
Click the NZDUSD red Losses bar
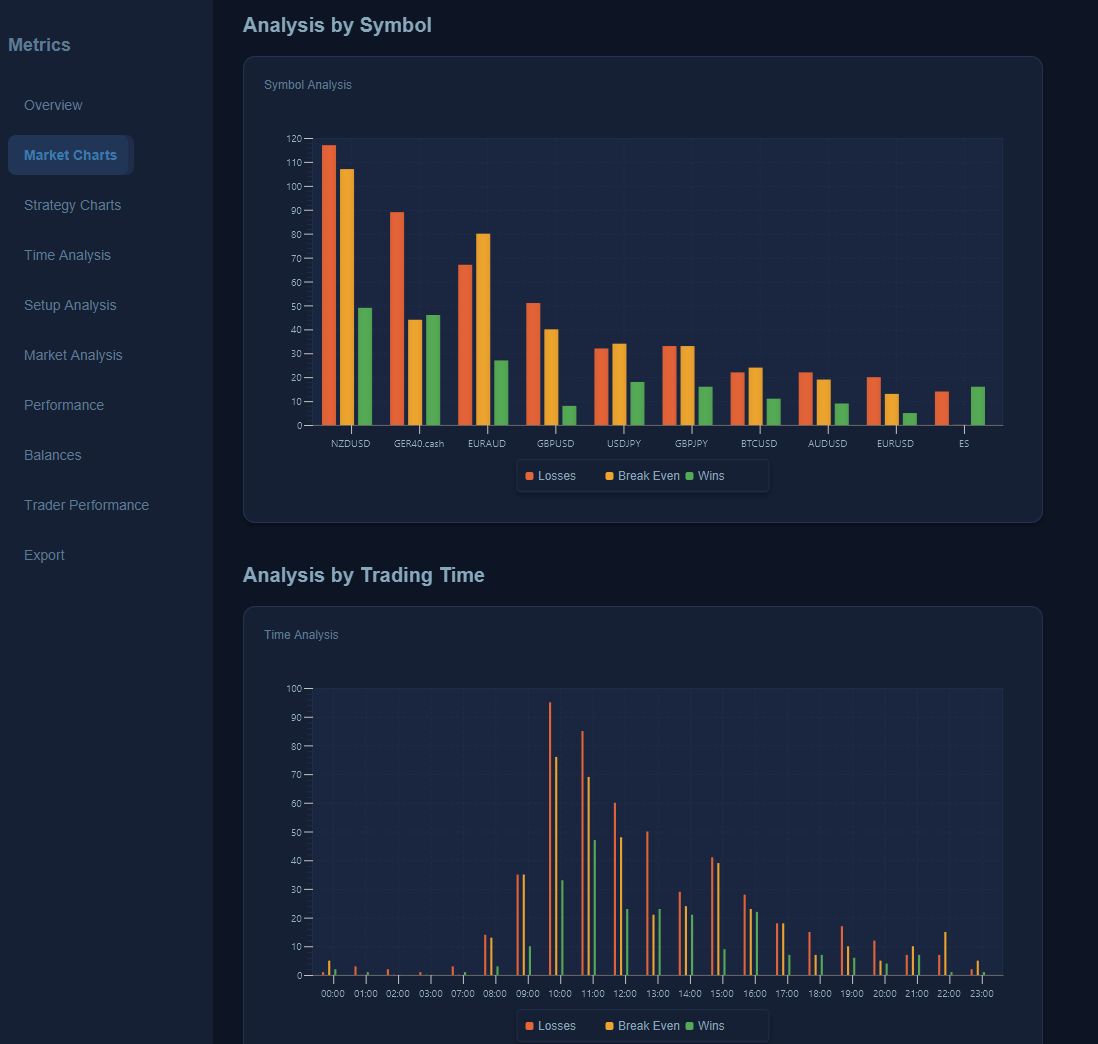pyautogui.click(x=329, y=285)
